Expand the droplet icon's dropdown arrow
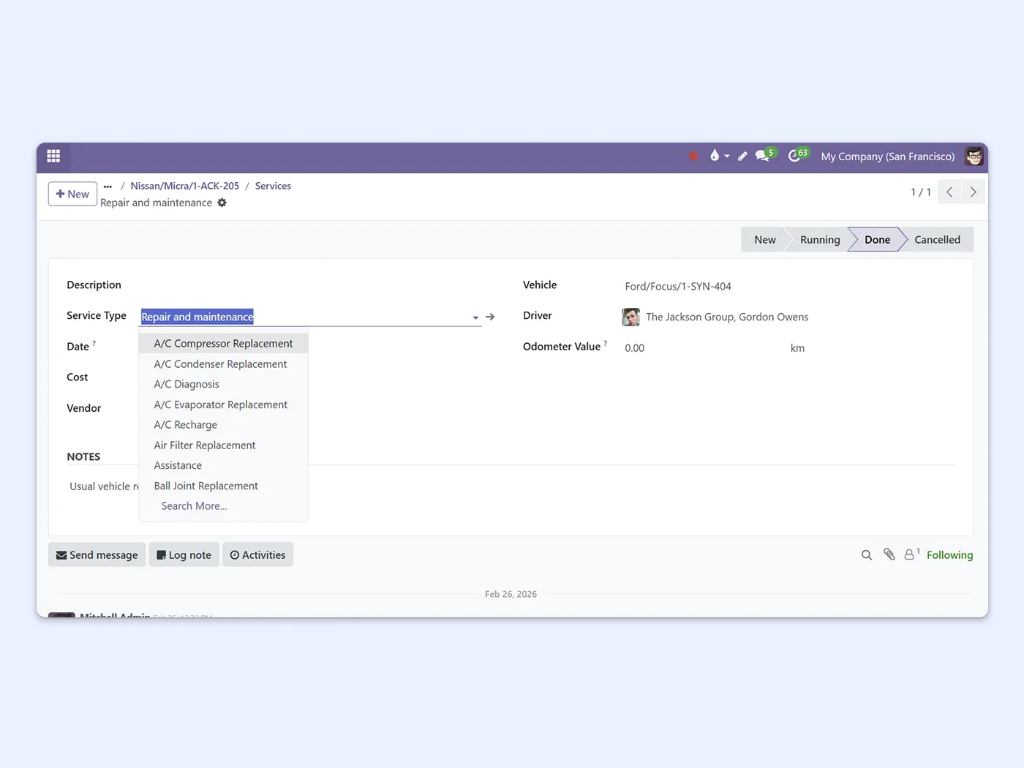The height and width of the screenshot is (768, 1024). [726, 158]
